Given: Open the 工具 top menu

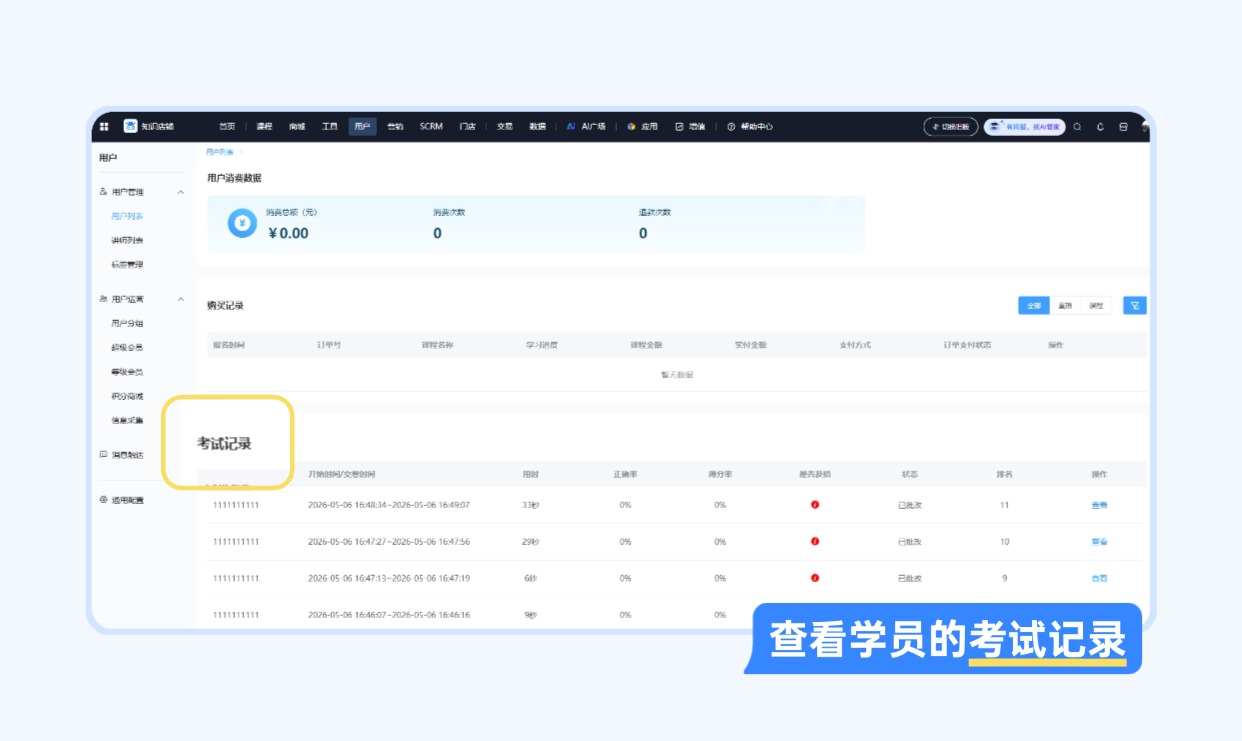Looking at the screenshot, I should pos(329,127).
